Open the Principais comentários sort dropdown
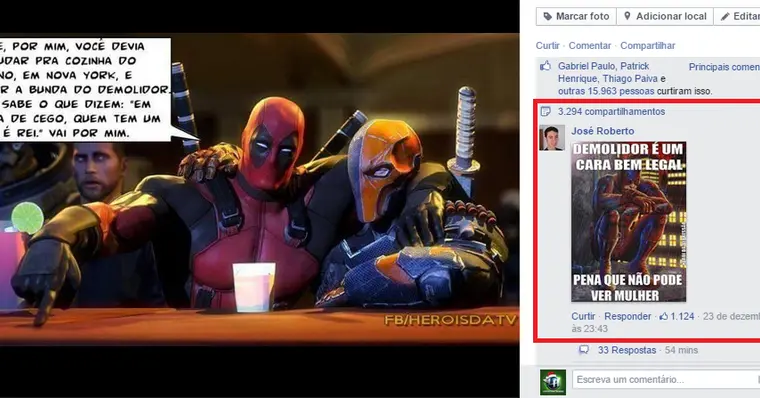 coord(724,67)
